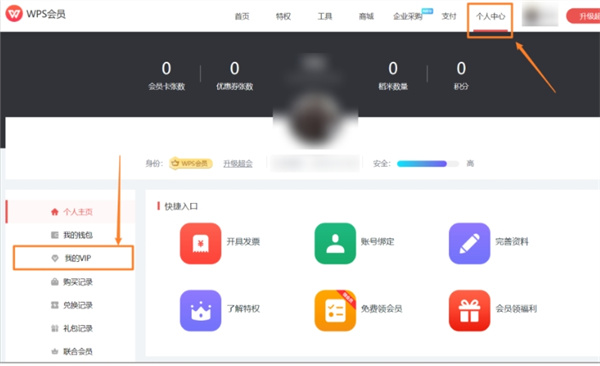Open the 特权 navigation tab
The image size is (600, 366).
click(283, 16)
